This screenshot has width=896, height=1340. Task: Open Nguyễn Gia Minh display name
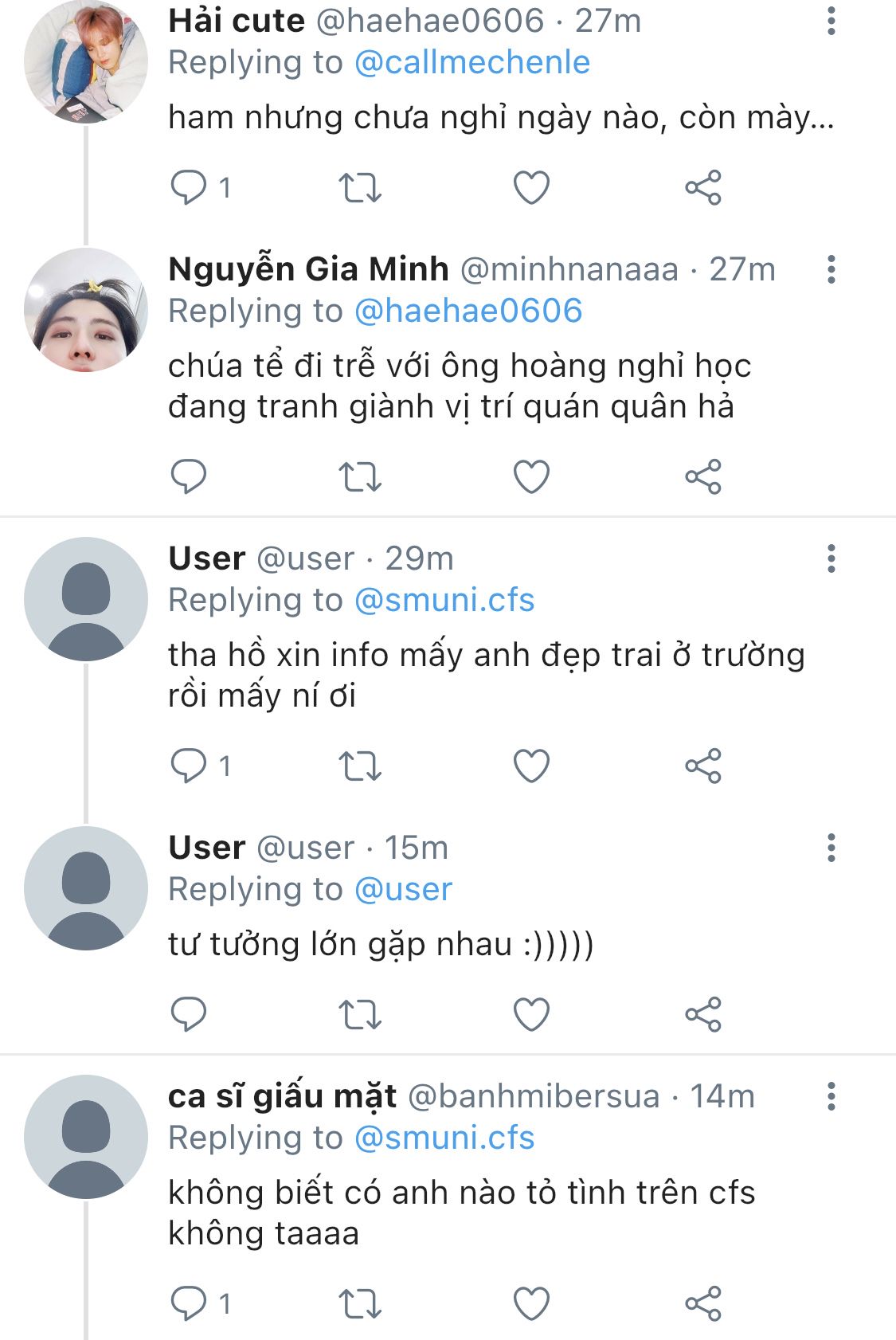coord(308,270)
